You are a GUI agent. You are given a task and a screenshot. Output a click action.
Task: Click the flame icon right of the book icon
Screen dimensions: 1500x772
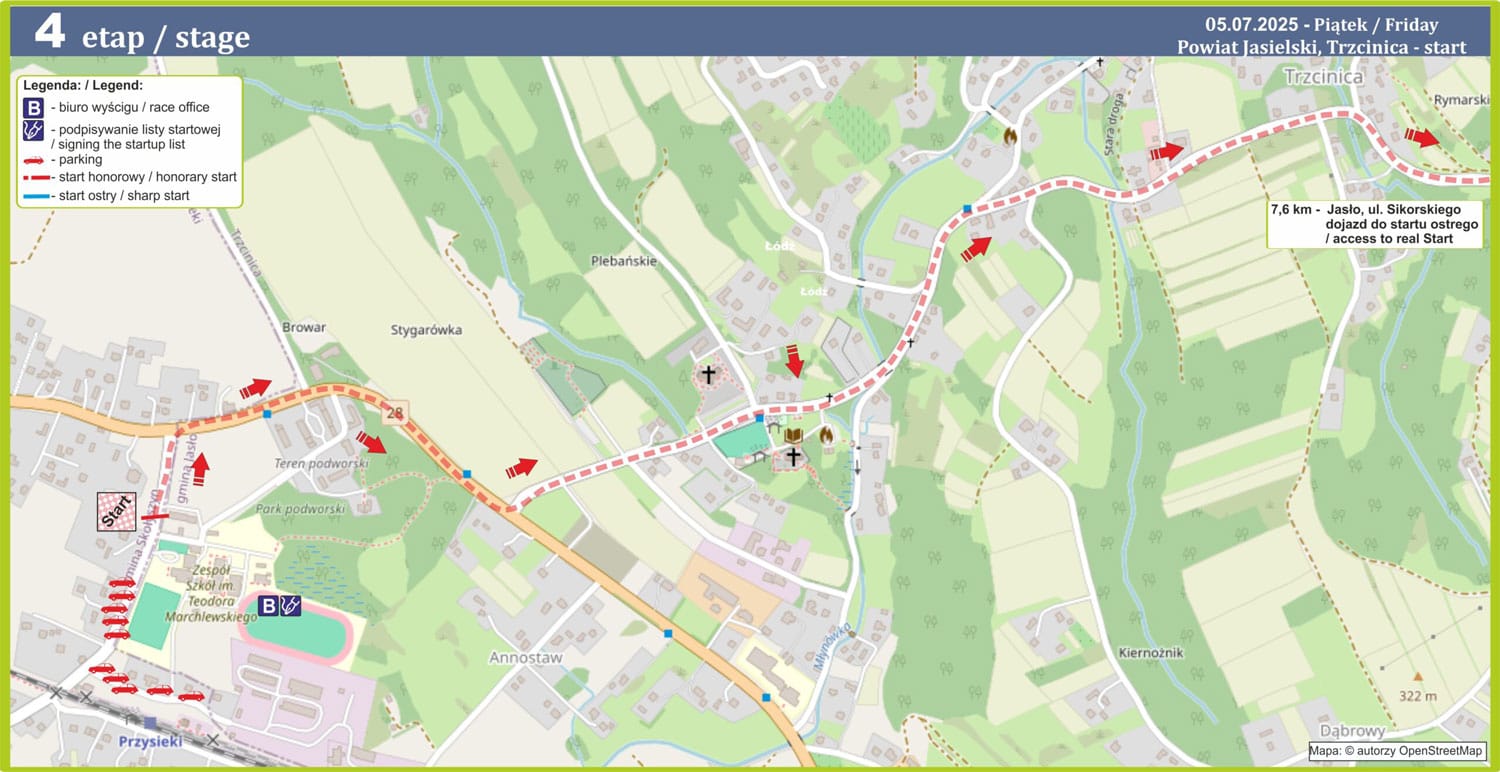pyautogui.click(x=826, y=435)
